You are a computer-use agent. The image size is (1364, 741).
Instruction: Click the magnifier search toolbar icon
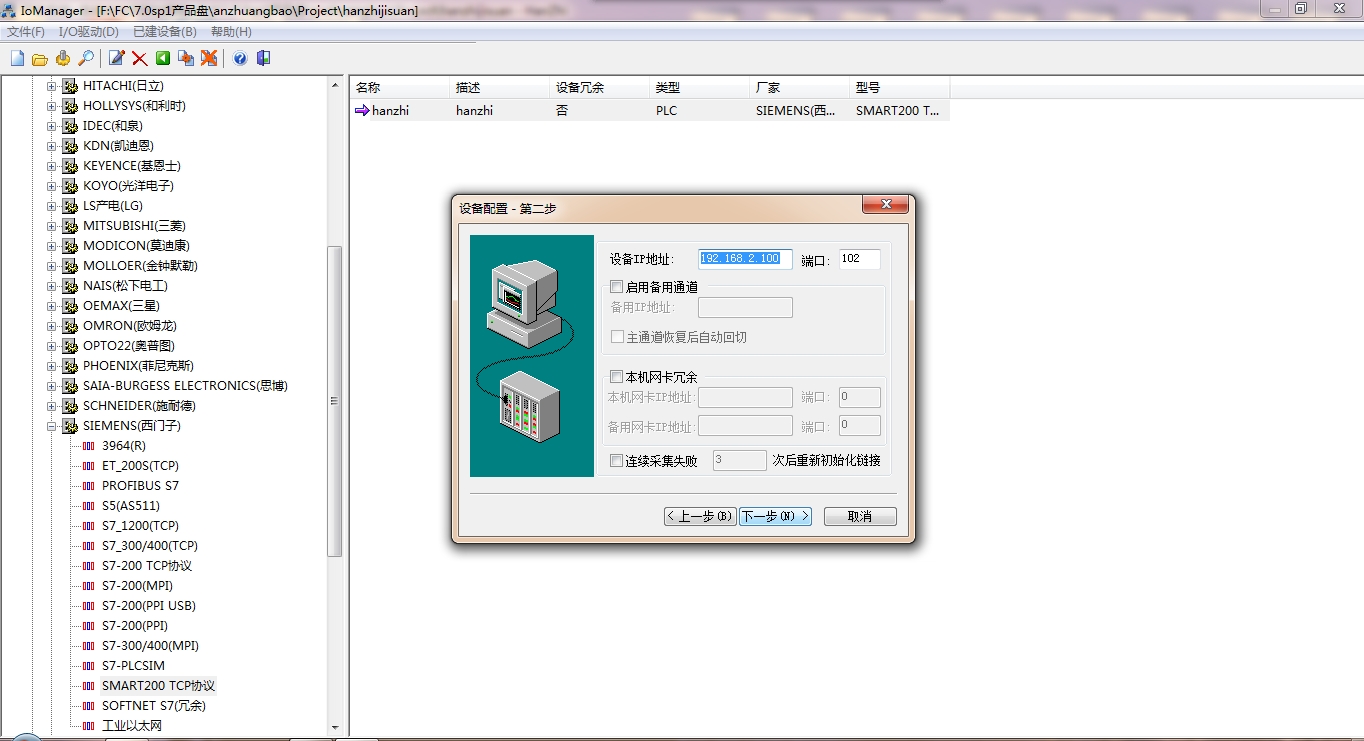(x=86, y=59)
